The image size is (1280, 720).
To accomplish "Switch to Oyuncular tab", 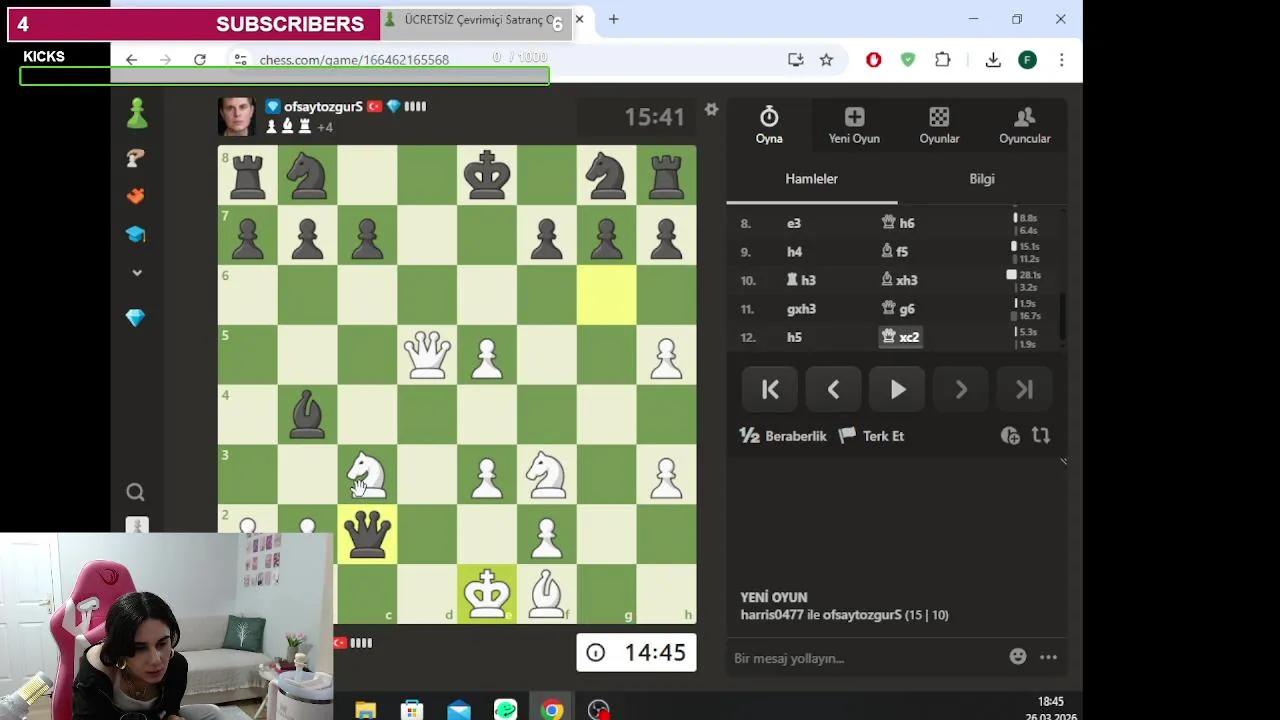I will click(1024, 126).
